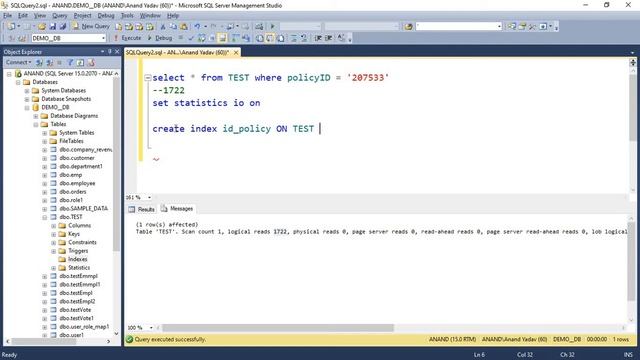640x360 pixels.
Task: Start the Debug button in toolbar
Action: click(x=160, y=38)
